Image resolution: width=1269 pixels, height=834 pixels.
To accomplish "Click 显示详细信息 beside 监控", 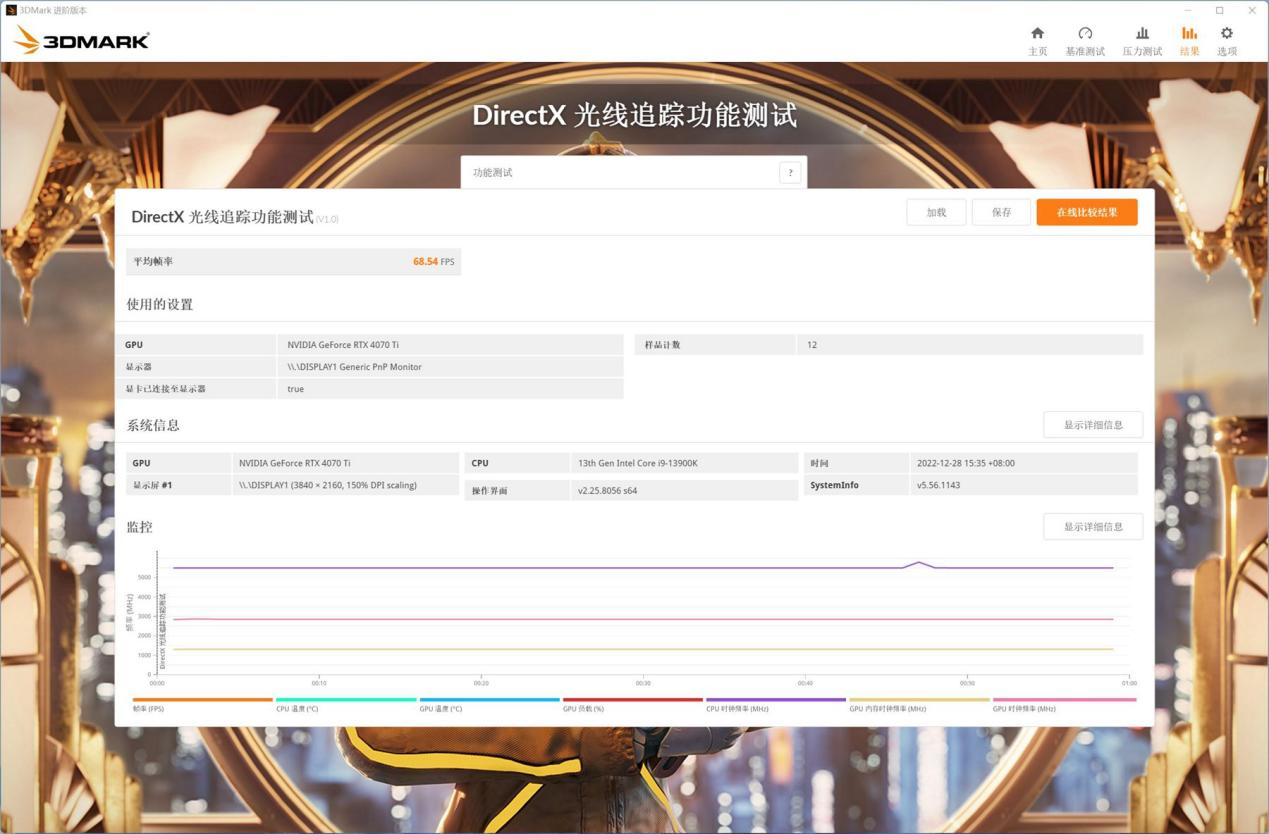I will 1093,527.
